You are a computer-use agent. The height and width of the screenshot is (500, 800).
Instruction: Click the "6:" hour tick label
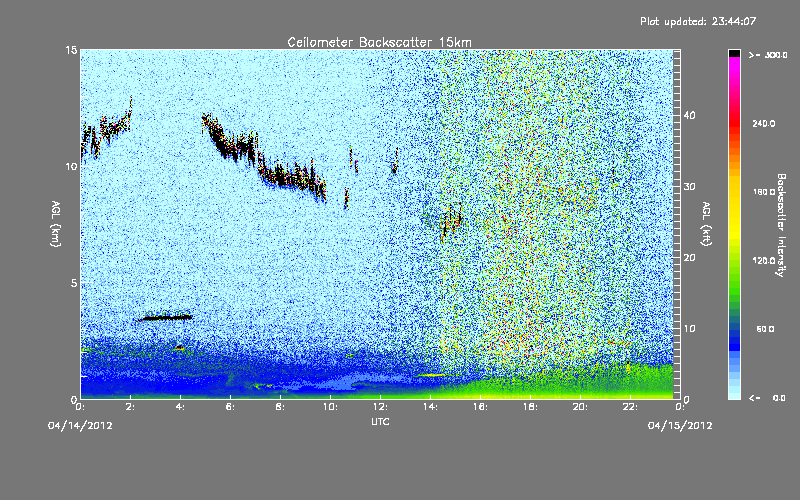coord(230,407)
